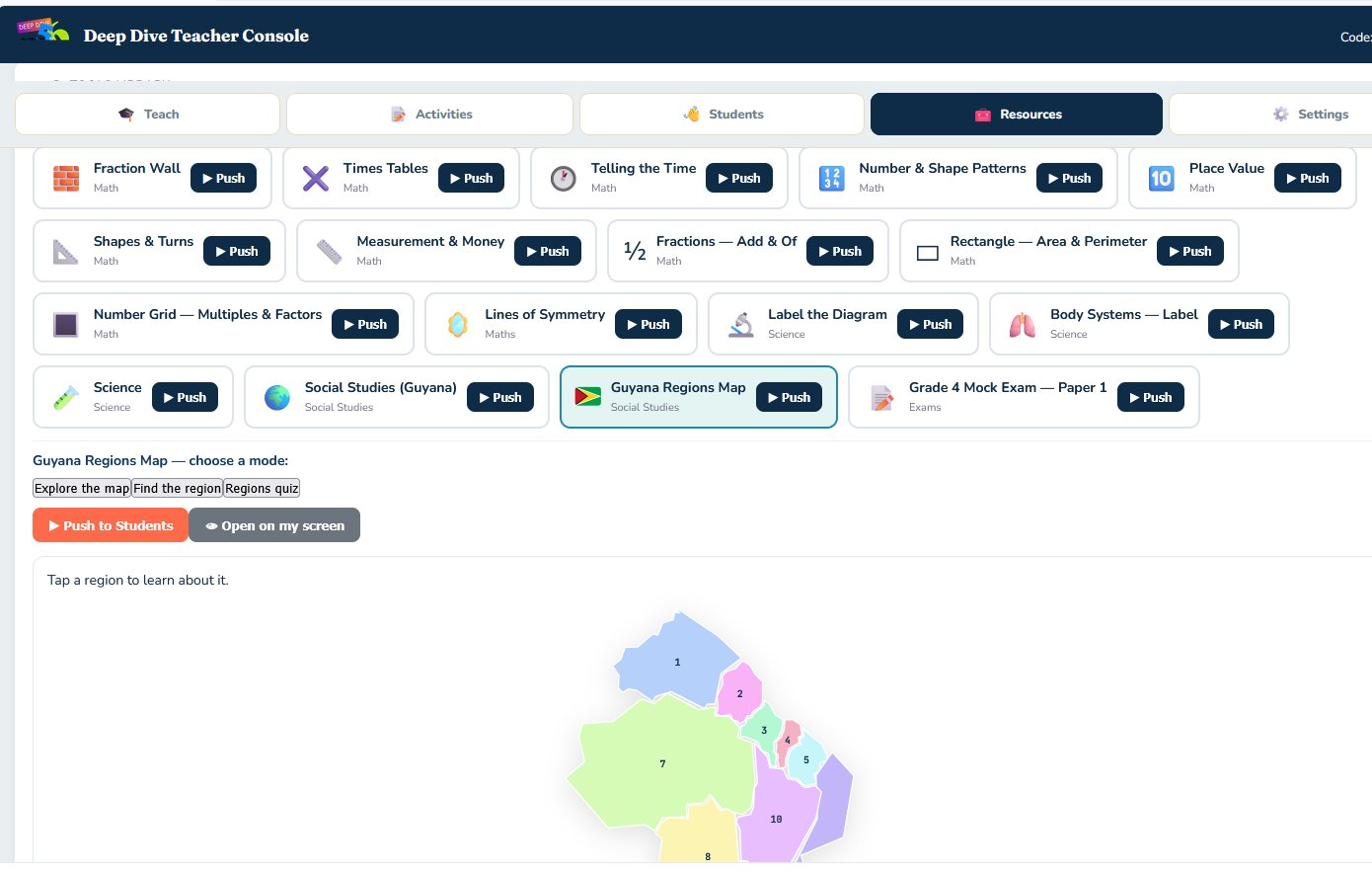Screen dimensions: 1372x896
Task: Click the Measurement & Money ruler icon
Action: tap(329, 251)
